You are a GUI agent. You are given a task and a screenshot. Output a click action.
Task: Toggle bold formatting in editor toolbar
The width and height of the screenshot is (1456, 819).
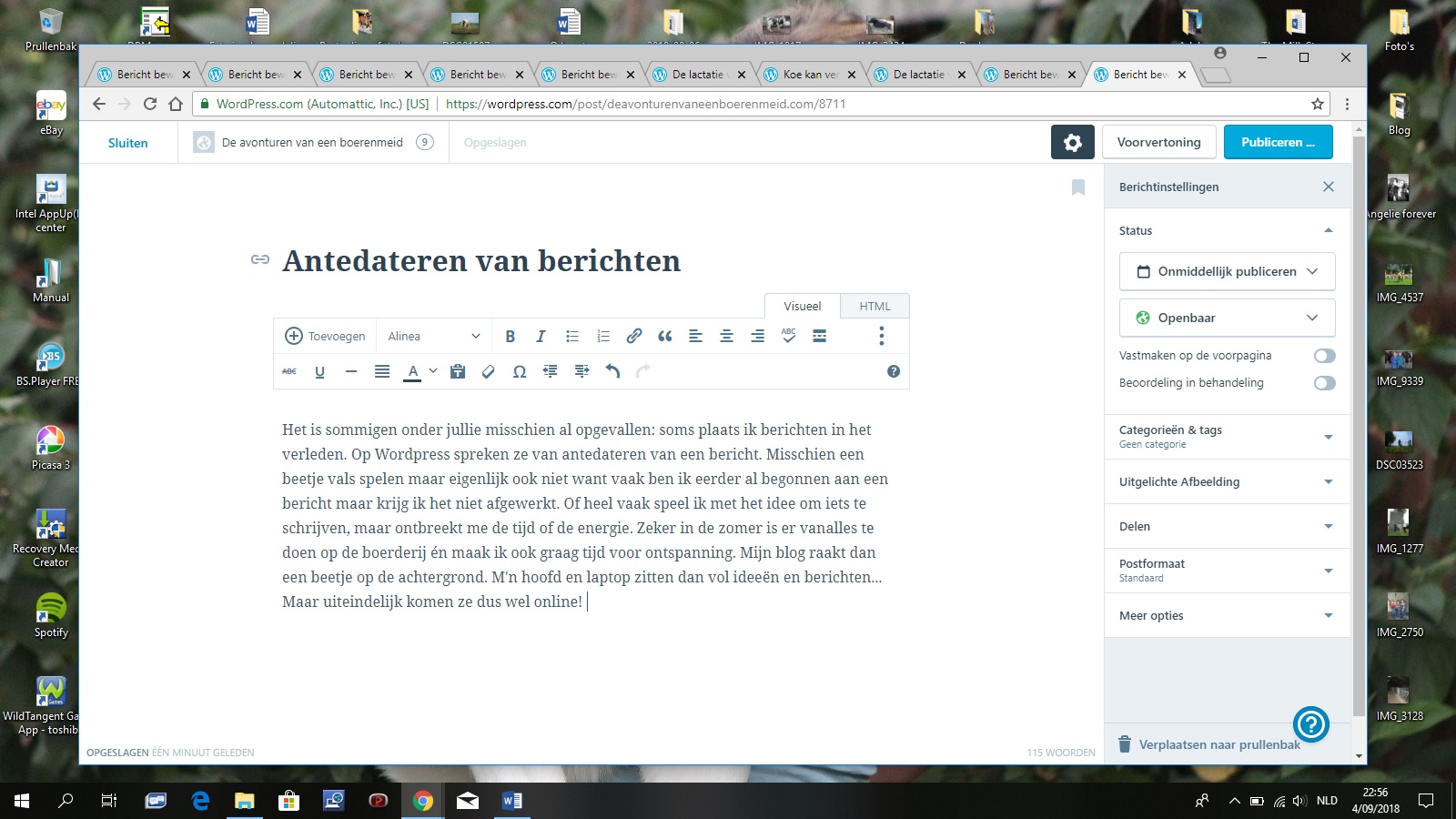(x=510, y=336)
